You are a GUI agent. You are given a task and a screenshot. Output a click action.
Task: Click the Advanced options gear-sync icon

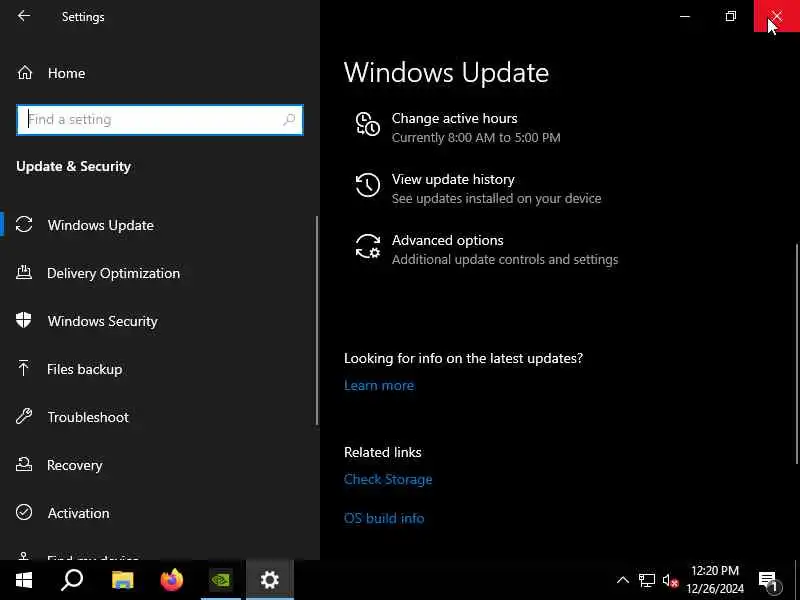click(x=368, y=246)
